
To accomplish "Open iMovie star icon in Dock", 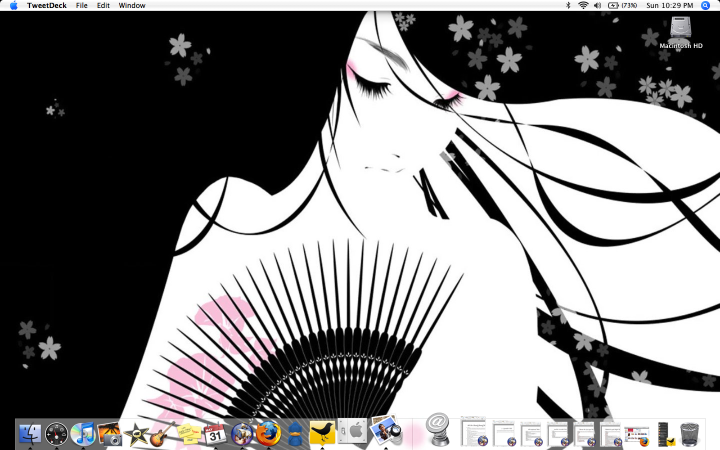I will (x=136, y=434).
